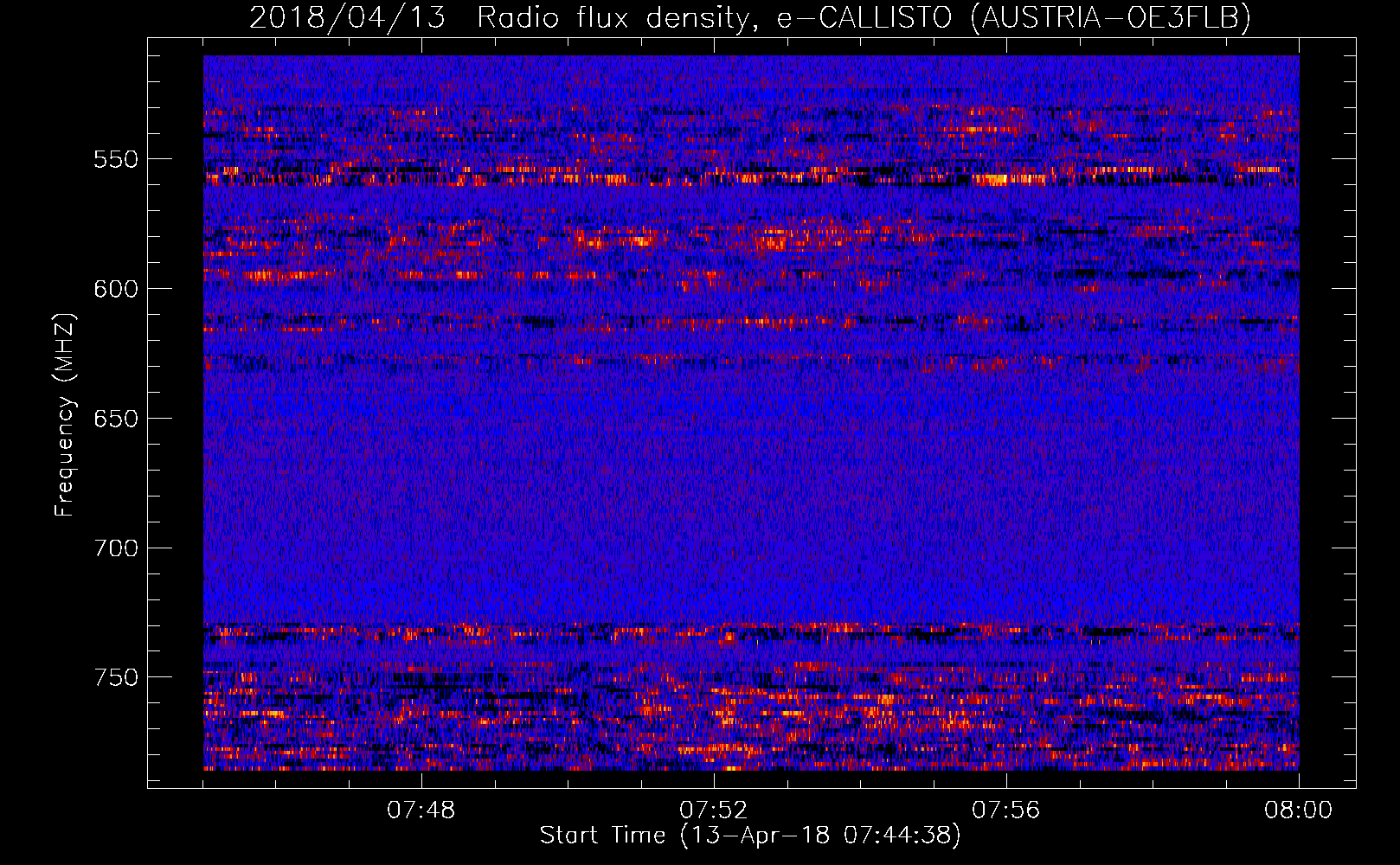Image resolution: width=1400 pixels, height=865 pixels.
Task: Click the 07:52 time axis label
Action: coord(714,811)
